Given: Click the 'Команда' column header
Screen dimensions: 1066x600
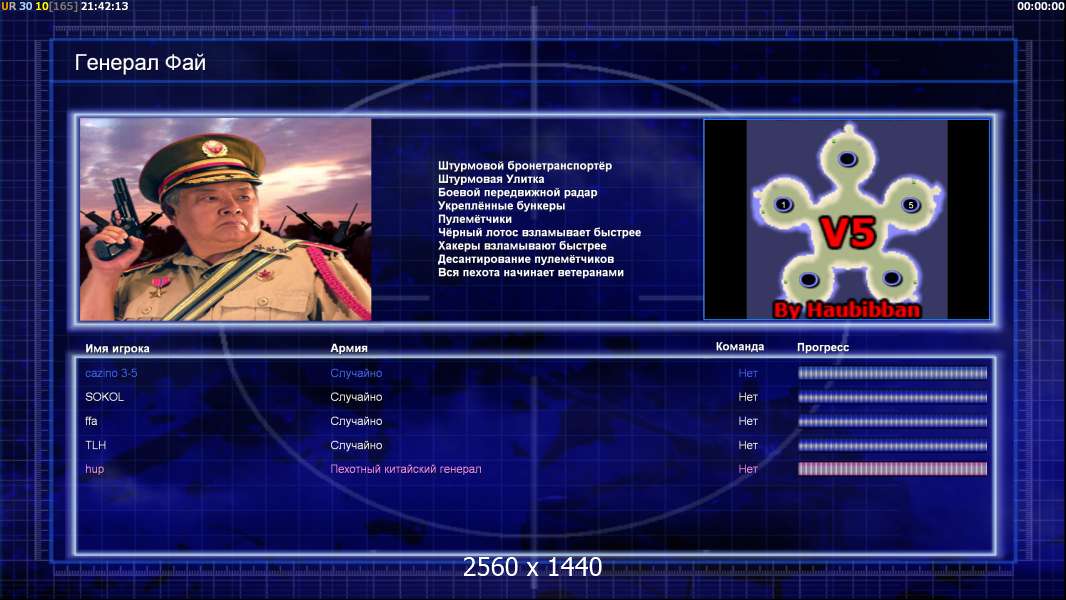Looking at the screenshot, I should click(740, 347).
